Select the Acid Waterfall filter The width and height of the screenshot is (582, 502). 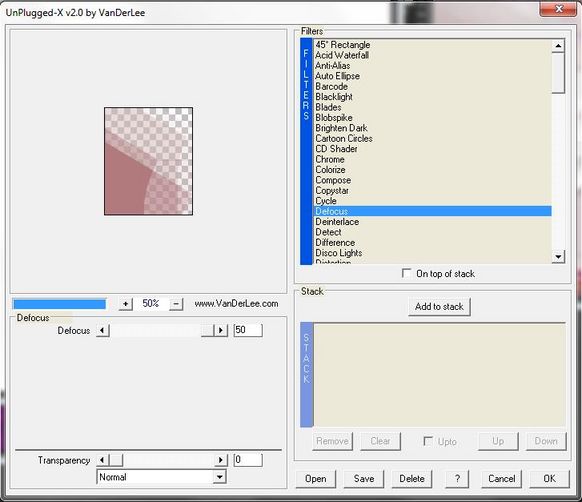432,55
